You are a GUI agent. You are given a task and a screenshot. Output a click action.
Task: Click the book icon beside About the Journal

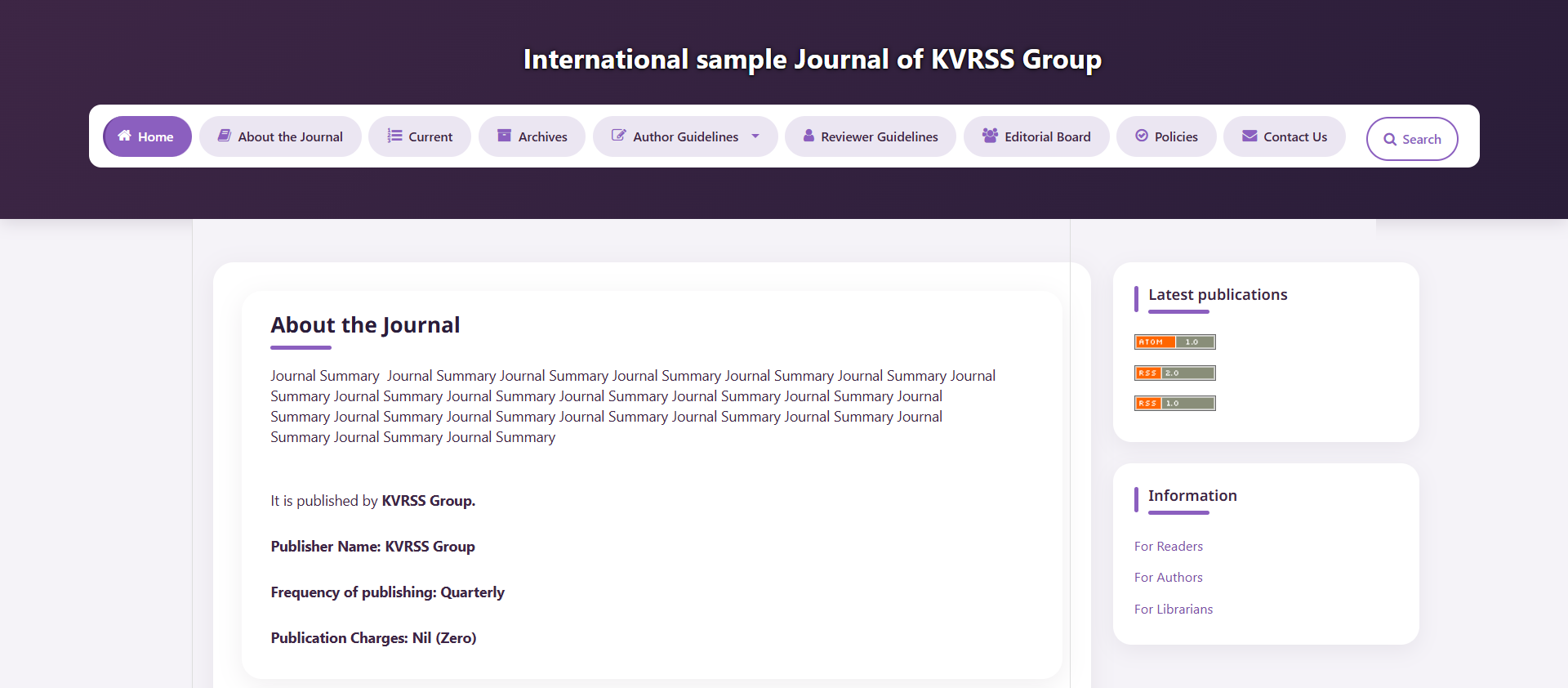(x=224, y=136)
